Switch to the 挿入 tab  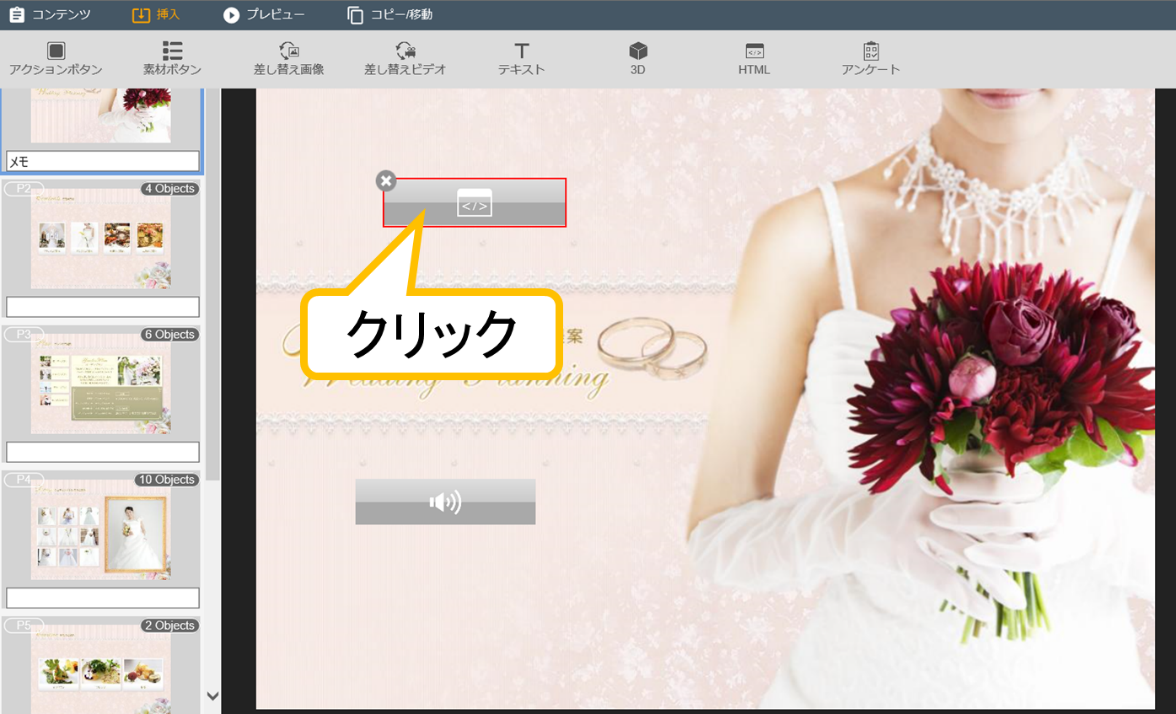pos(156,15)
